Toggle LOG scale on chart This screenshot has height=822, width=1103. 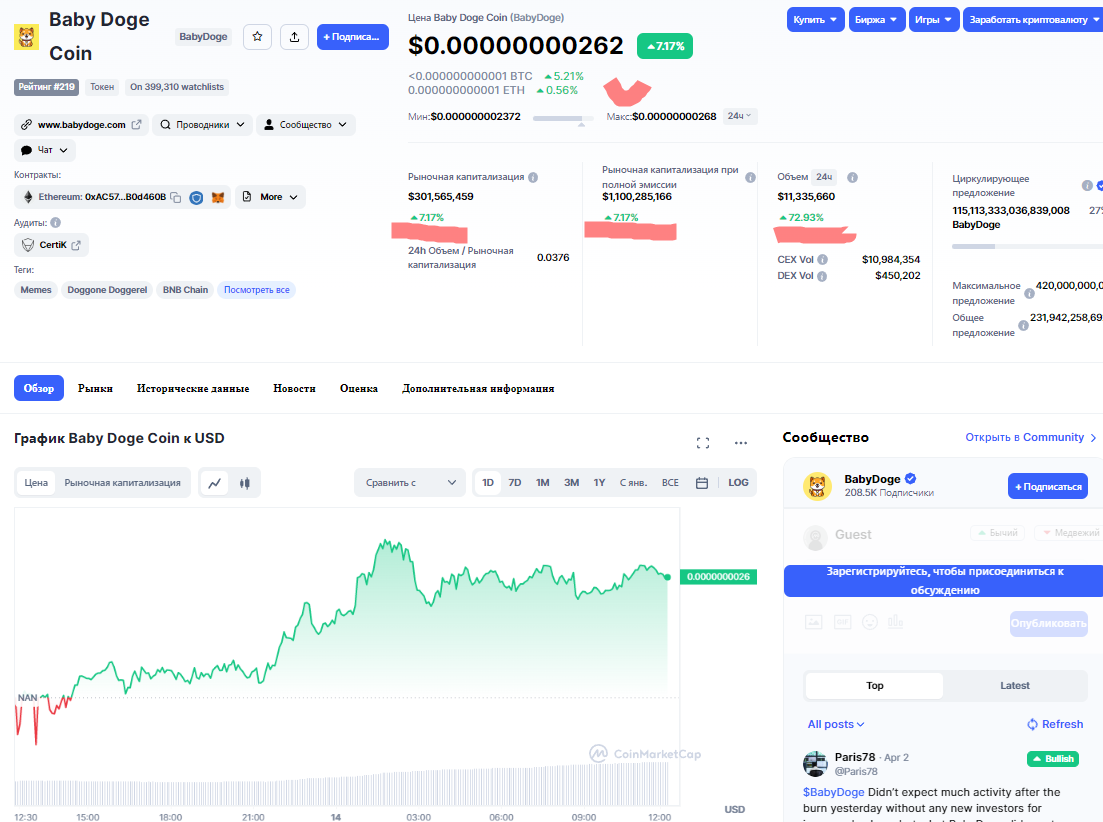pos(738,483)
